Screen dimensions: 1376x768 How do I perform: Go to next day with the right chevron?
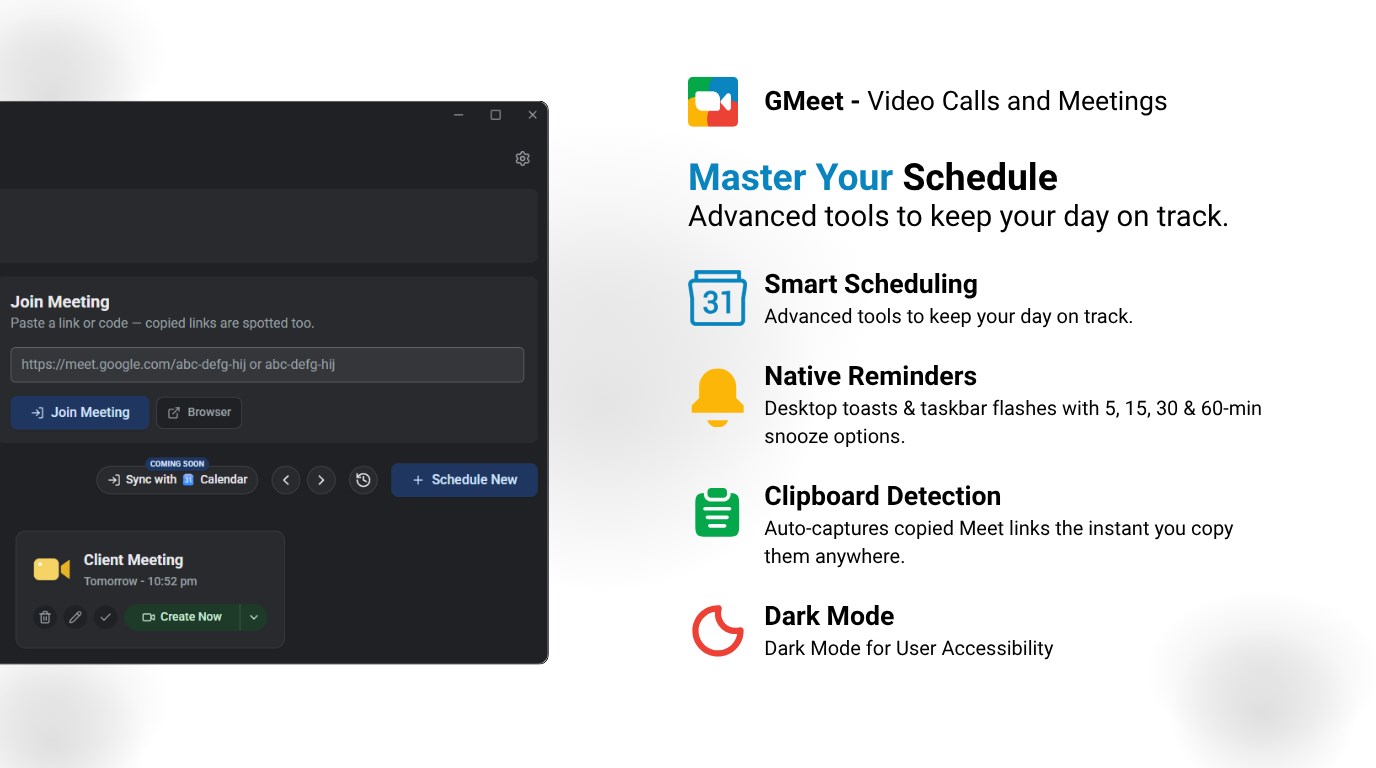tap(321, 480)
